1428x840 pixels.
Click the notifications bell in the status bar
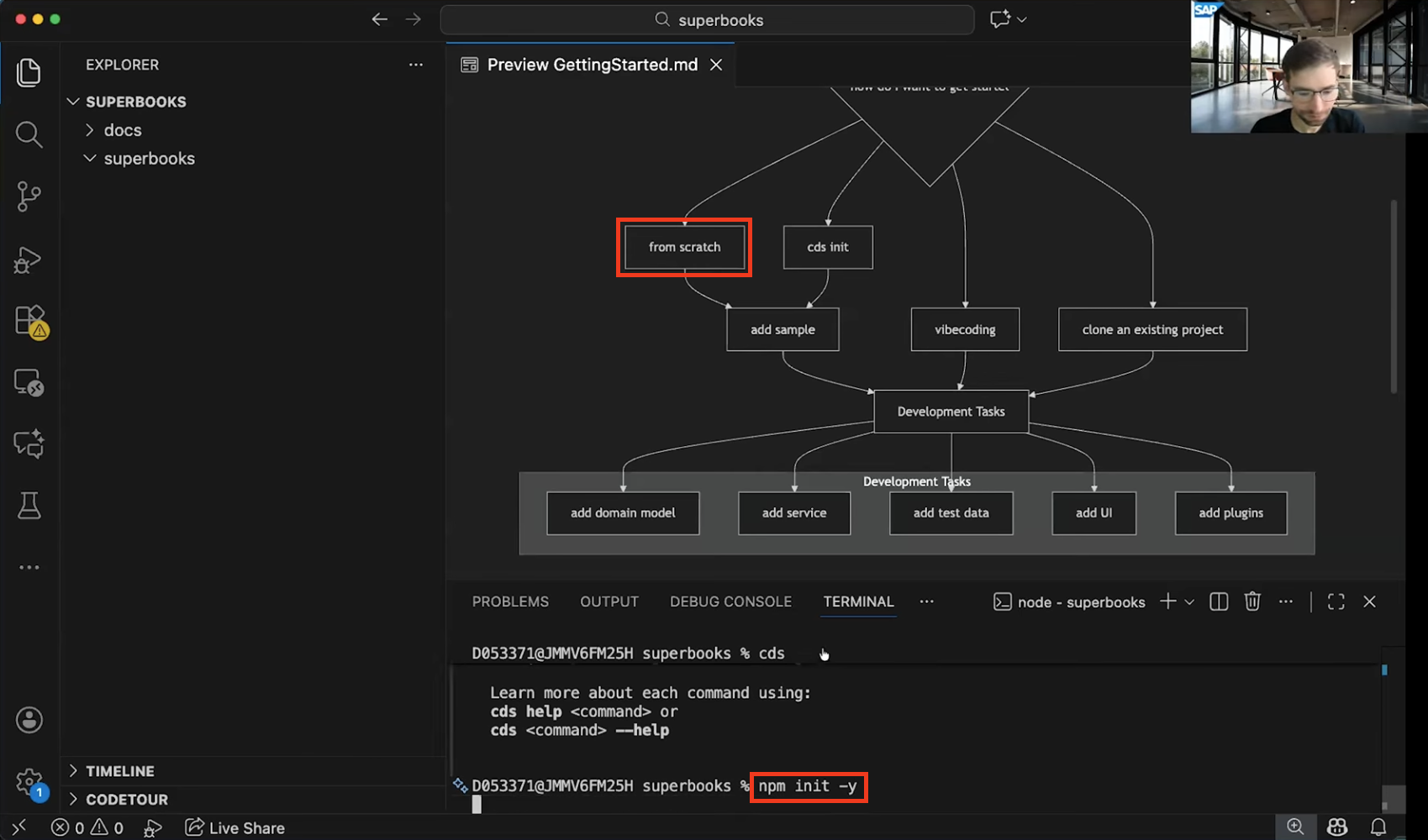pyautogui.click(x=1379, y=827)
